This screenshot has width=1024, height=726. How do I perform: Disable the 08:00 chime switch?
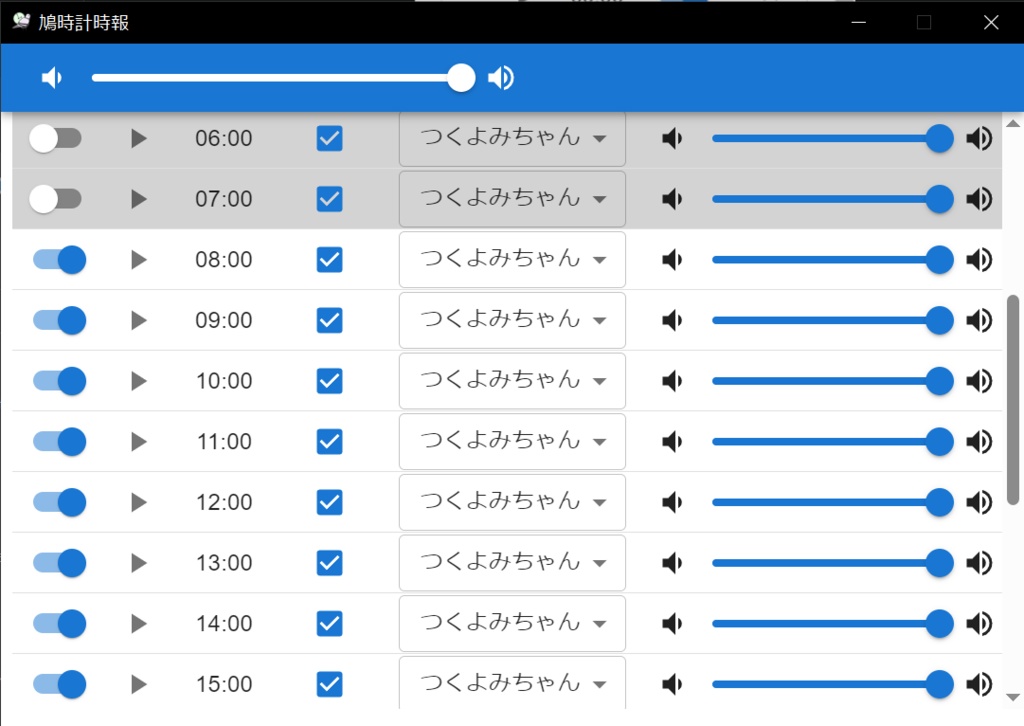(59, 260)
